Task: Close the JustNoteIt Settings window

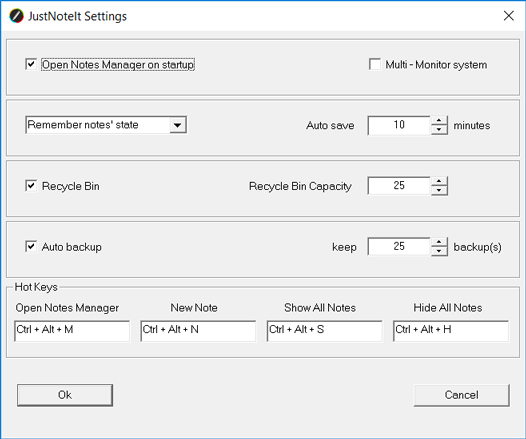Action: 509,15
